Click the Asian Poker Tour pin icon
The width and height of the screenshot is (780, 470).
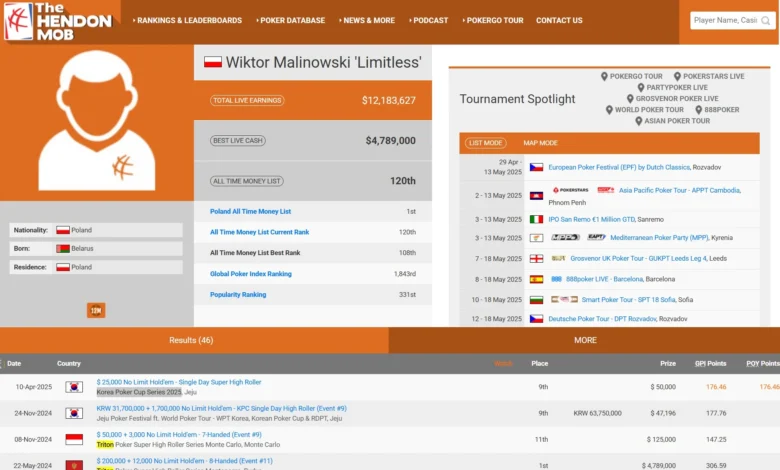[x=639, y=121]
